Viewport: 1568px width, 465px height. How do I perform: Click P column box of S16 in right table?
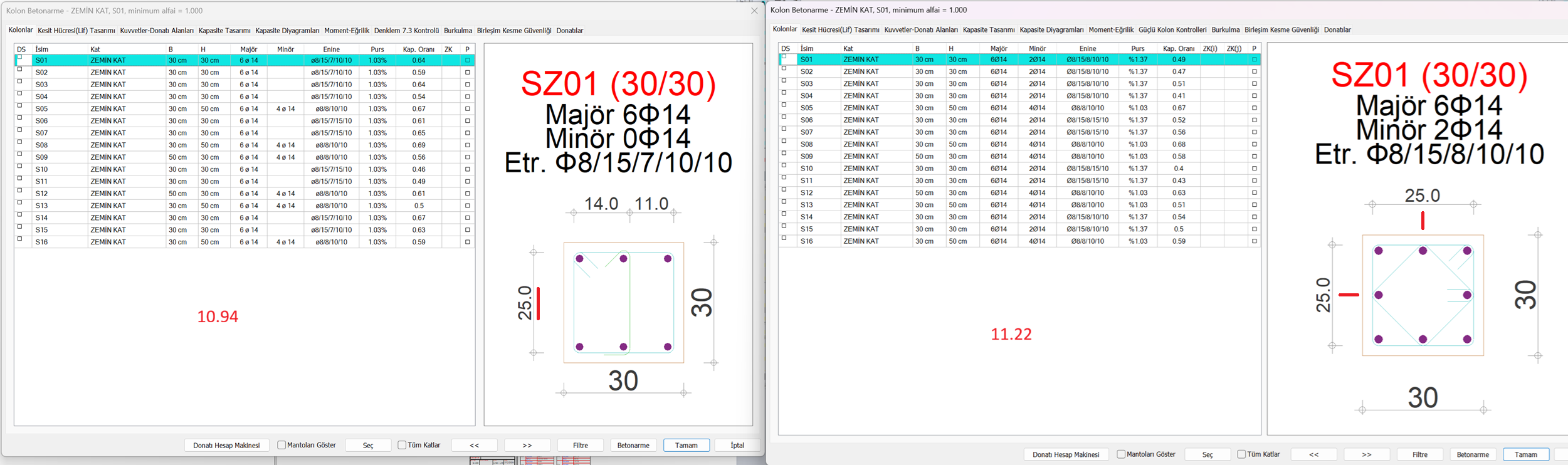pos(1254,241)
